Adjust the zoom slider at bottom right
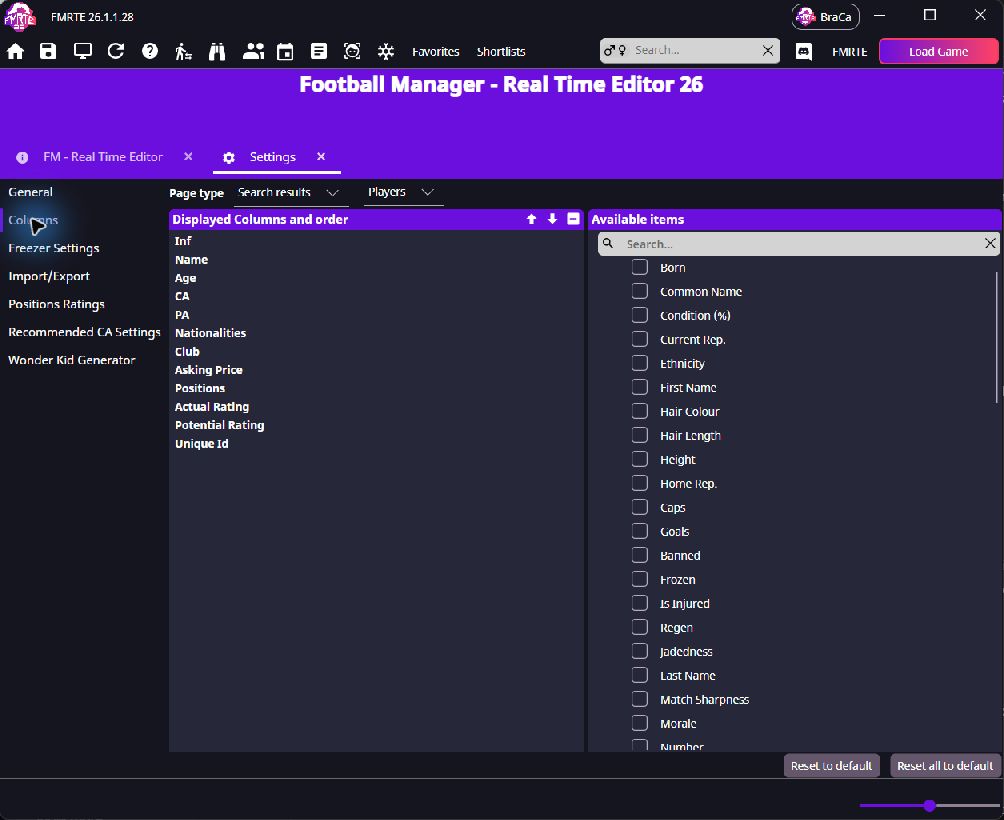Screen dimensions: 1004x820 (x=929, y=805)
